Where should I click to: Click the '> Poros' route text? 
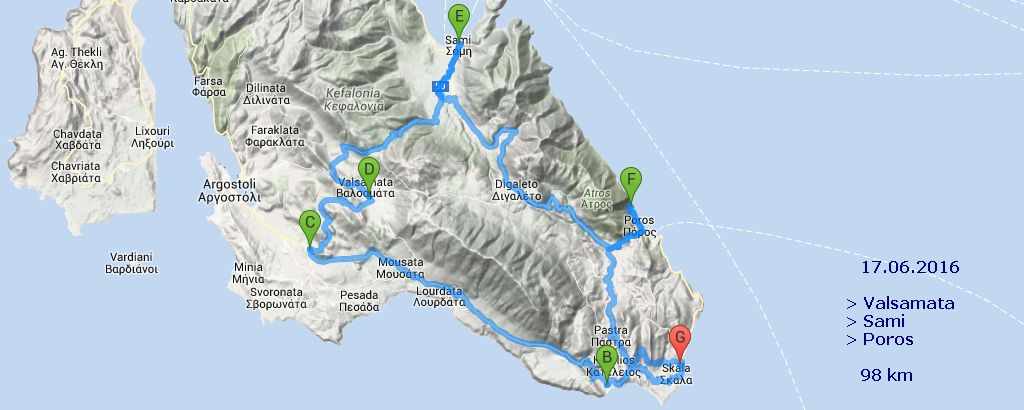(x=880, y=339)
